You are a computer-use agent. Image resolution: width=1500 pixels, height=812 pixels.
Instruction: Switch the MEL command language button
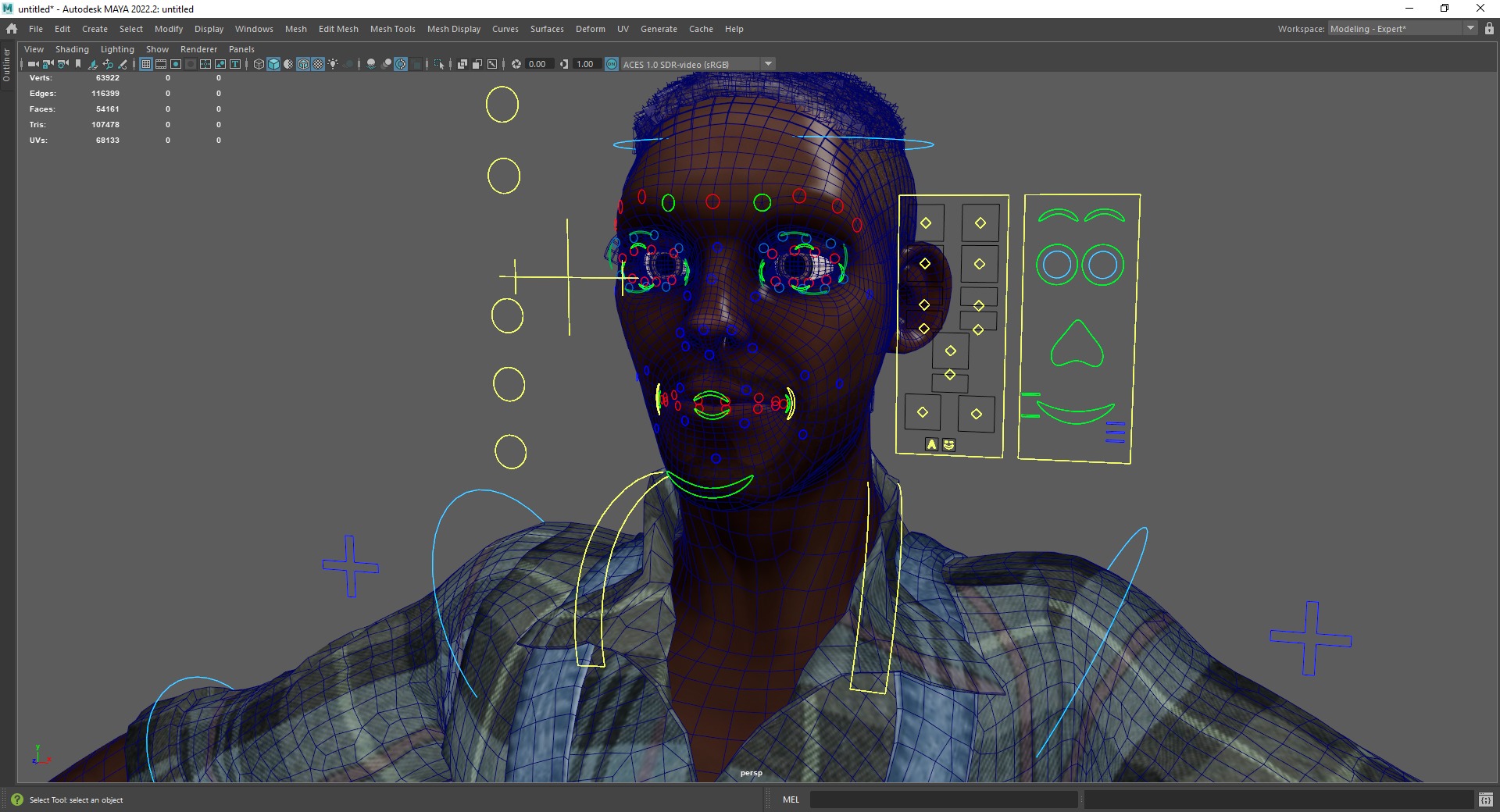coord(791,800)
